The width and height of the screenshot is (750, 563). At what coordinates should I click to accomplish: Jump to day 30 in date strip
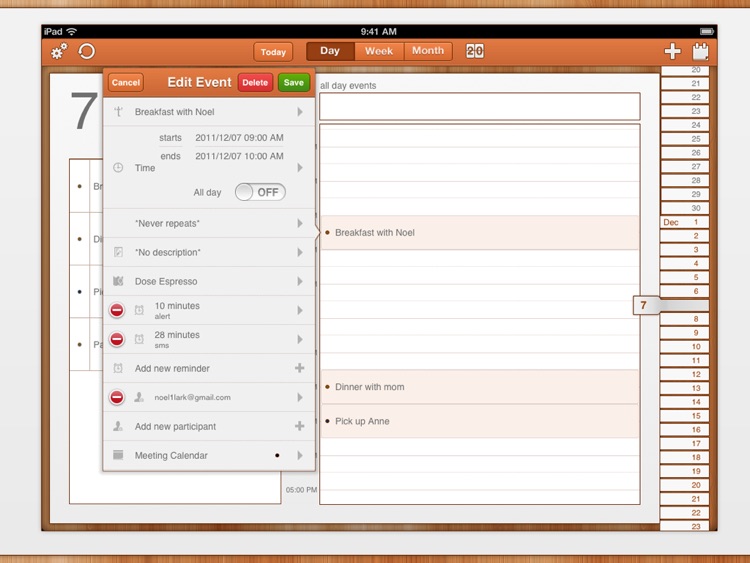(x=684, y=208)
